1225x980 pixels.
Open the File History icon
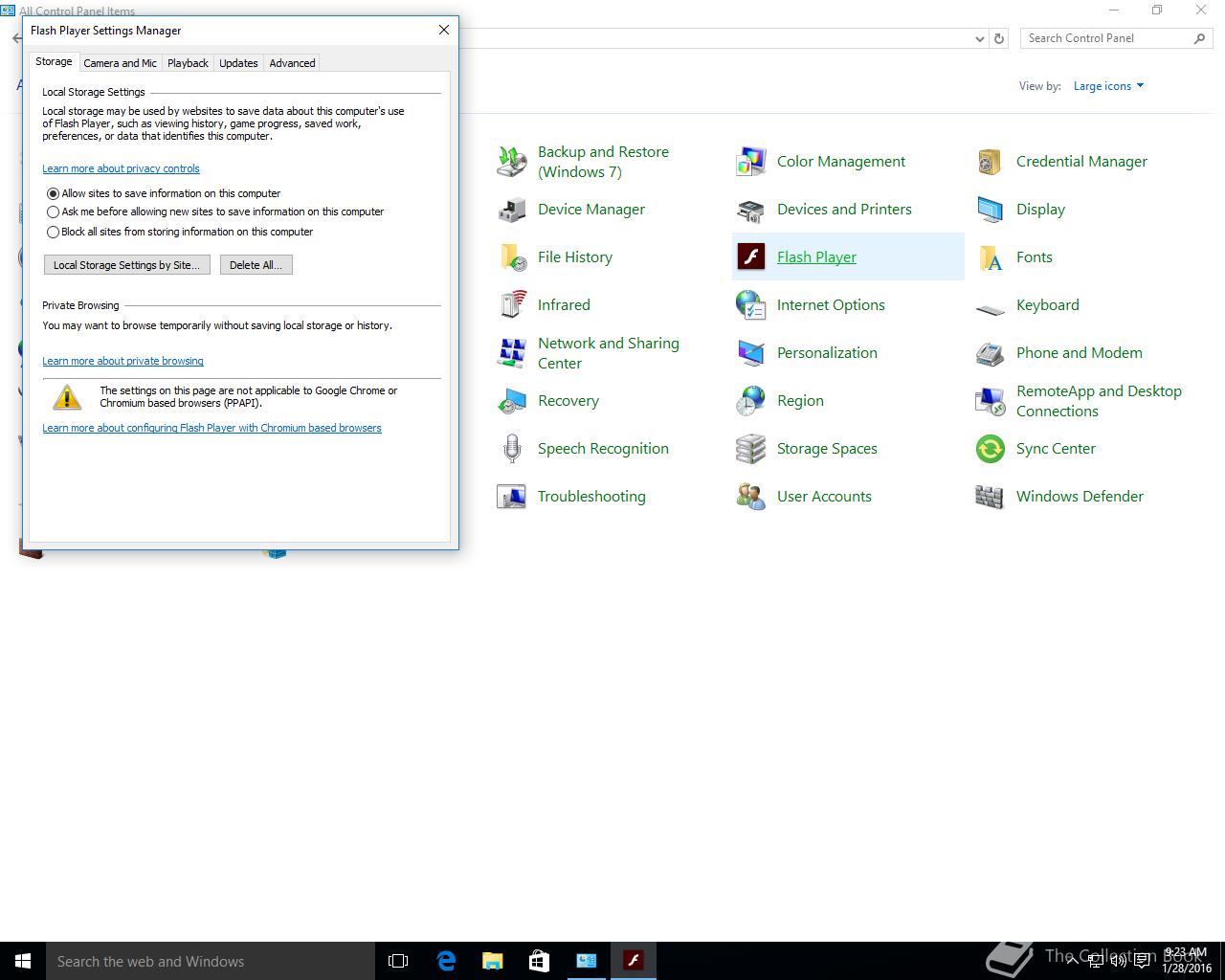[x=512, y=257]
